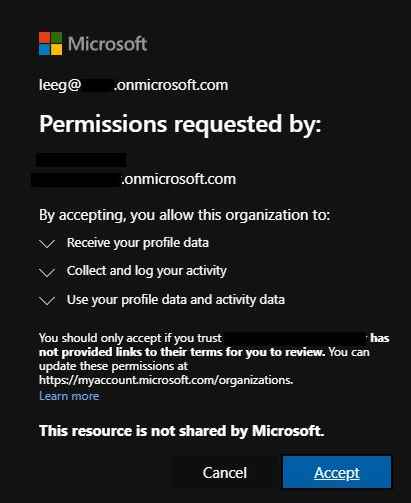Click 'This resource is not shared by Microsoft' notice
This screenshot has height=503, width=411.
182,431
